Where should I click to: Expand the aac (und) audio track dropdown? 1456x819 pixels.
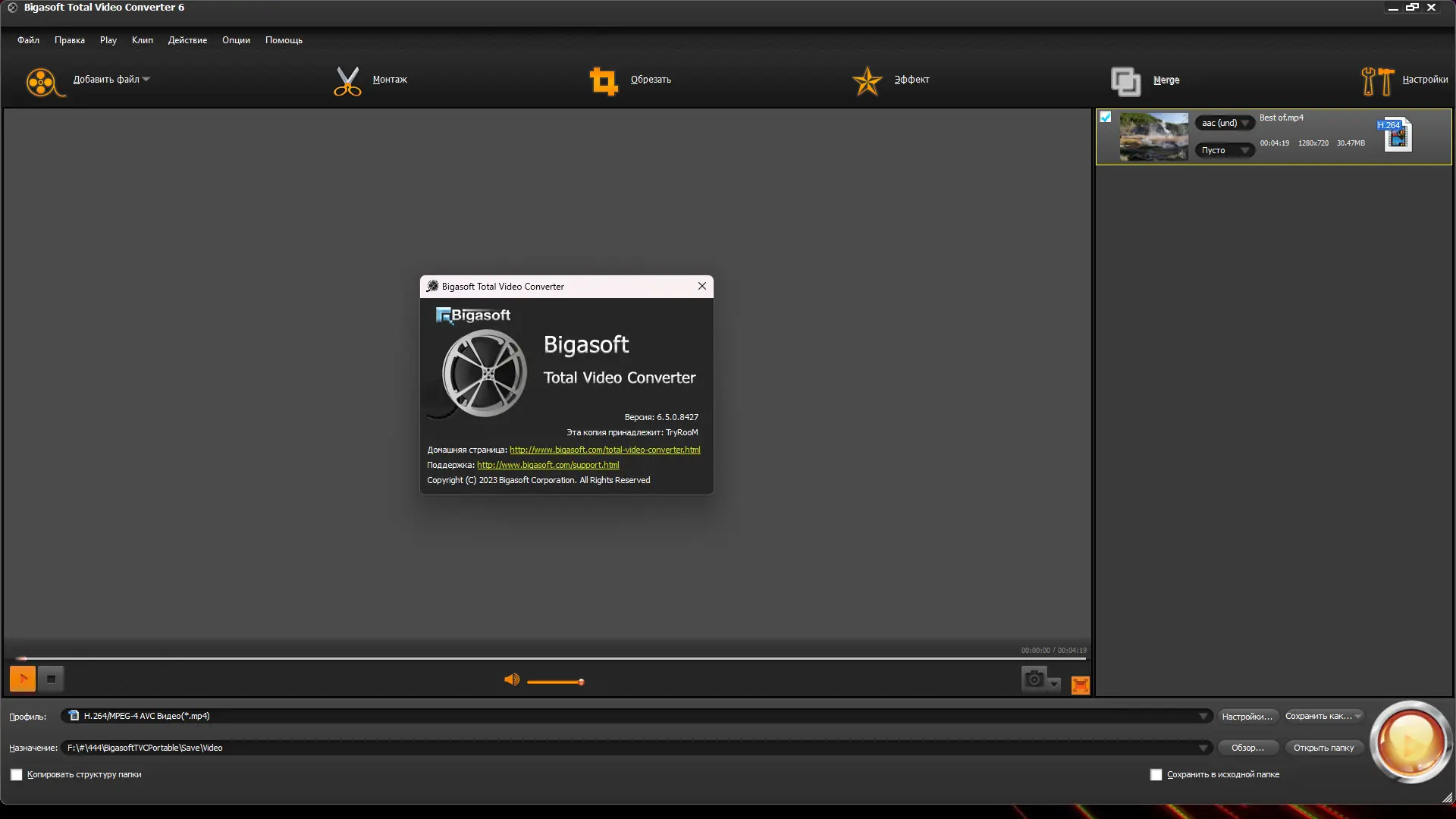(1244, 123)
